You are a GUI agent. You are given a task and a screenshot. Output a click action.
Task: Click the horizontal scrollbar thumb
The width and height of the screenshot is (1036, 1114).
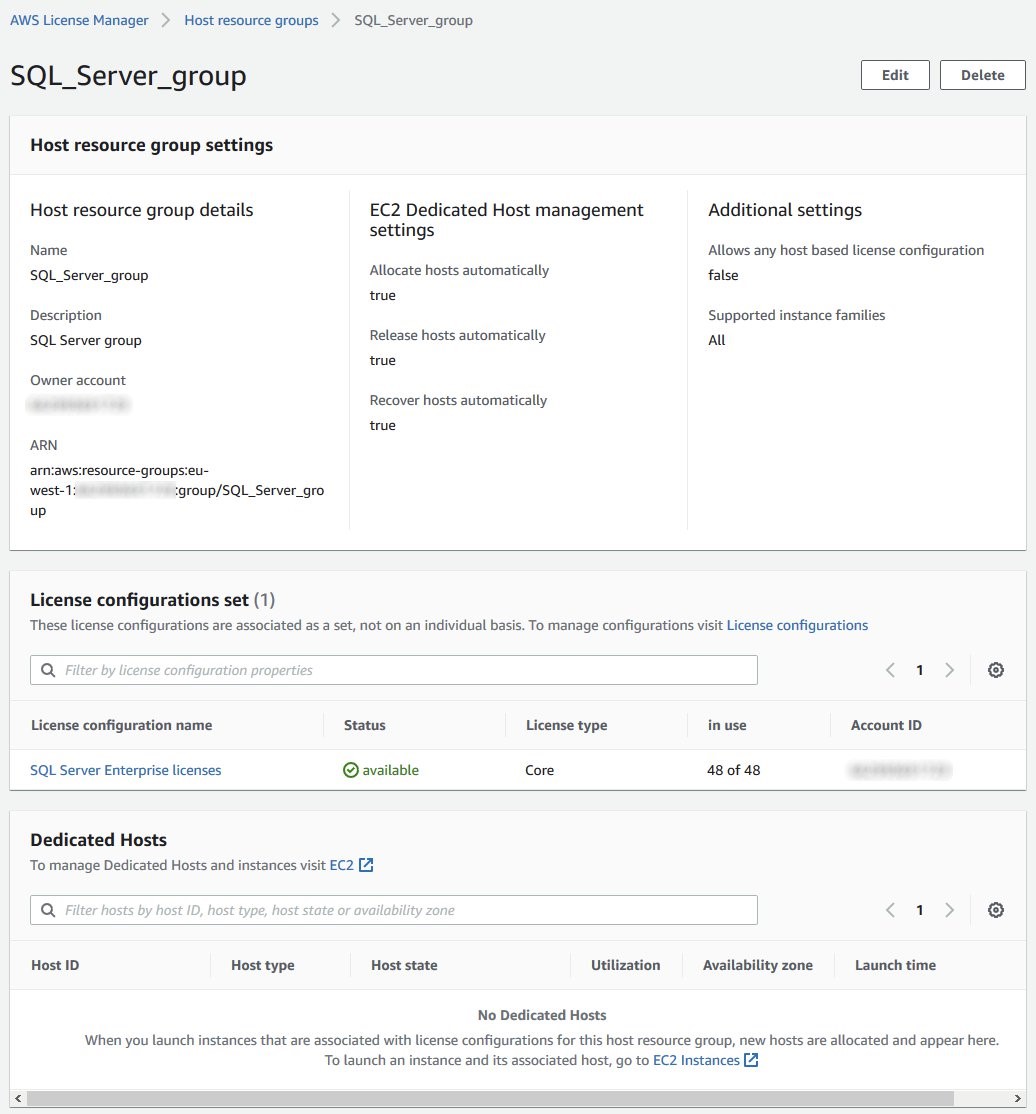[490, 1098]
